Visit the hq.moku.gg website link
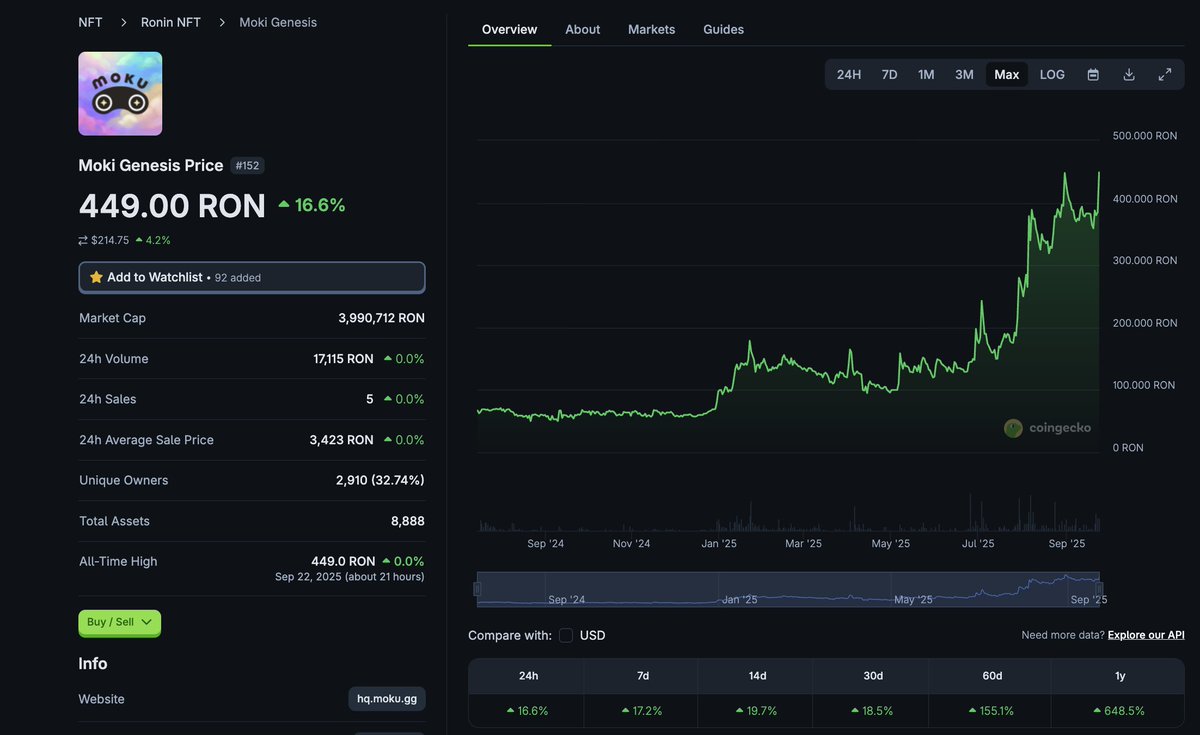 [387, 698]
